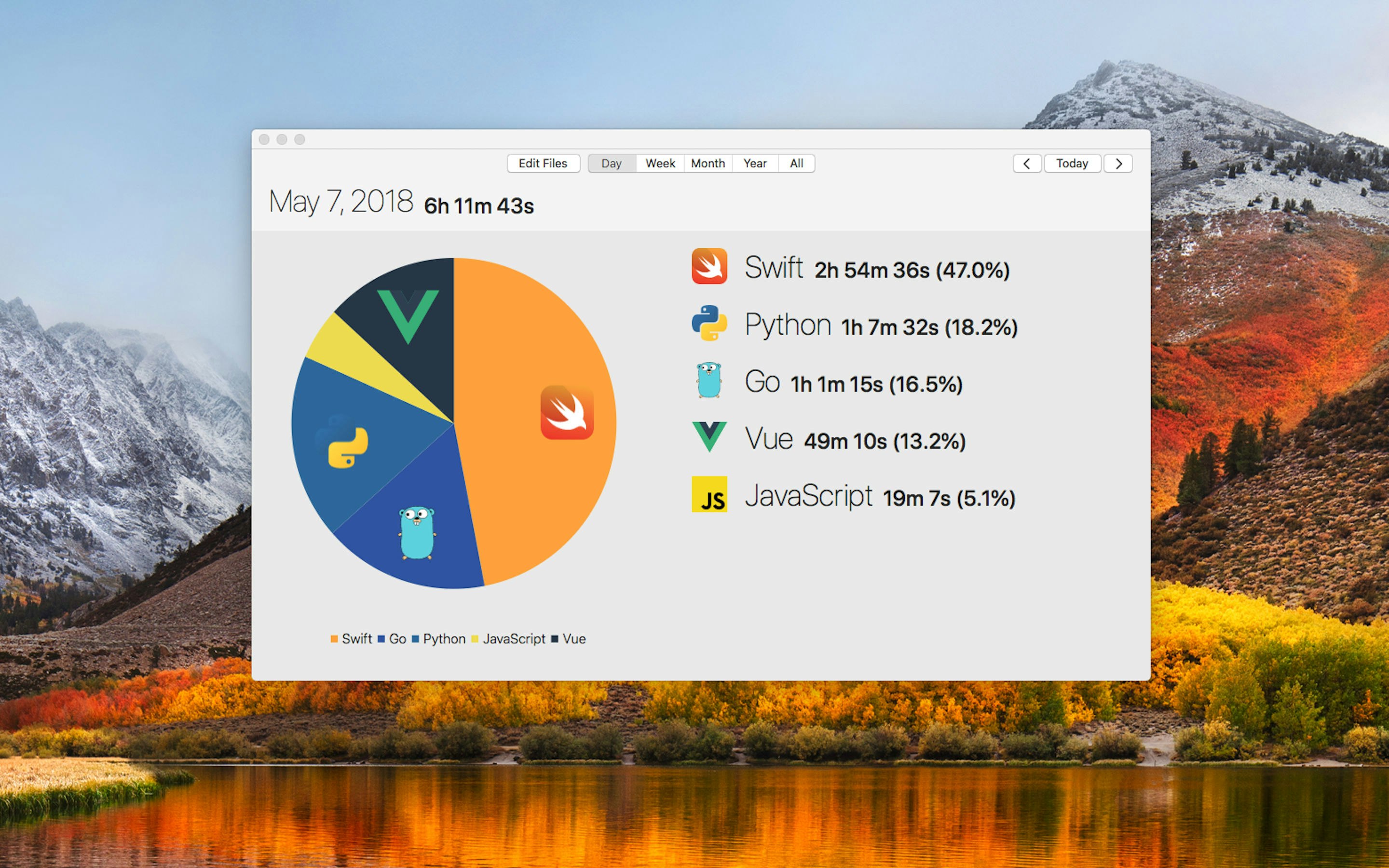
Task: Click the Python logo icon in the list
Action: click(x=709, y=323)
